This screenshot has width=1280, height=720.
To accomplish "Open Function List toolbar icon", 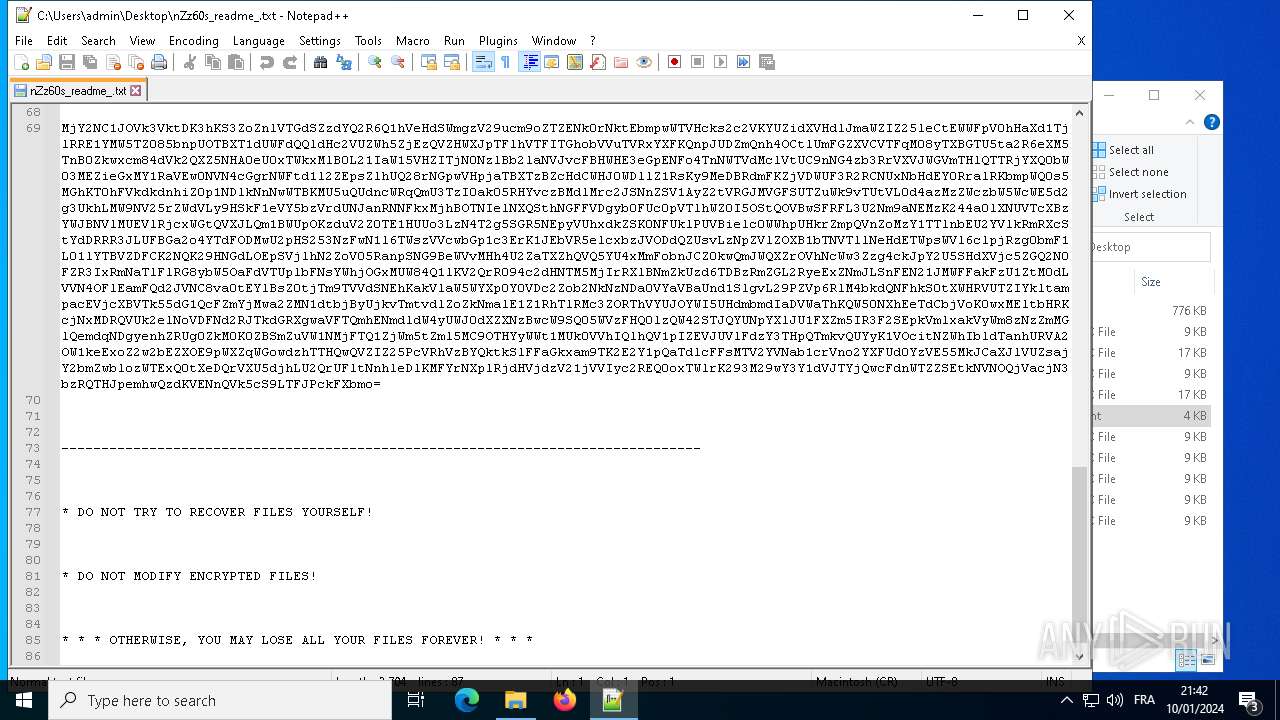I will point(598,62).
